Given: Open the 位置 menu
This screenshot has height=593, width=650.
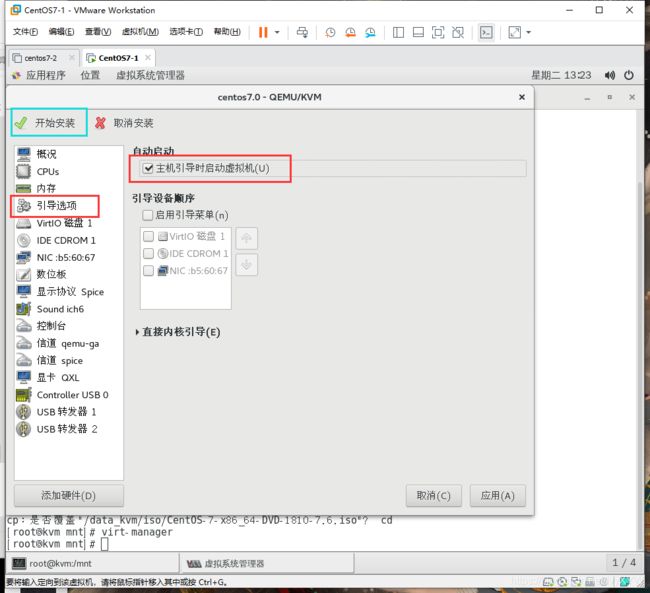Looking at the screenshot, I should (90, 75).
